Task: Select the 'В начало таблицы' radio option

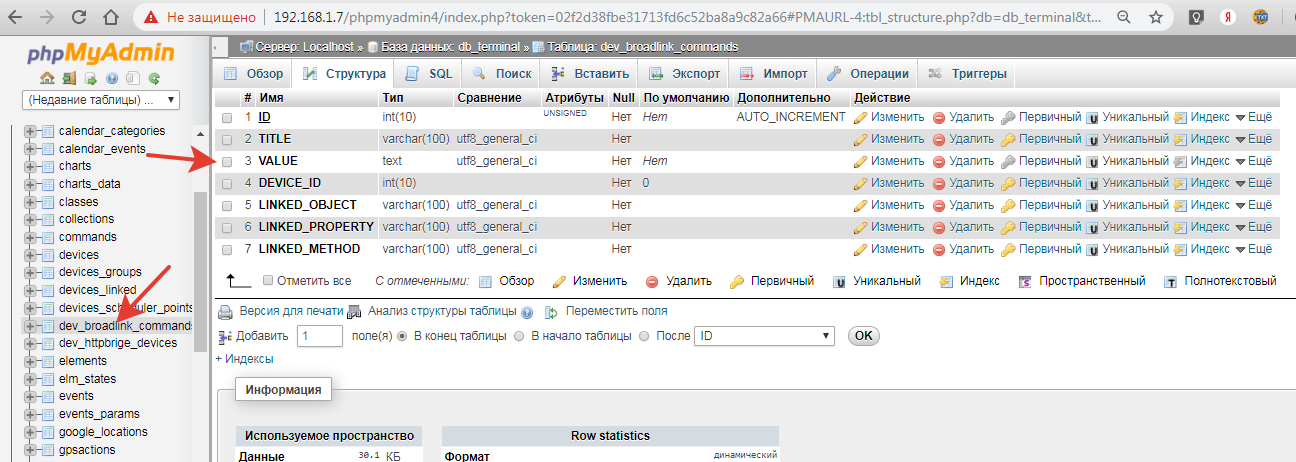Action: 519,336
